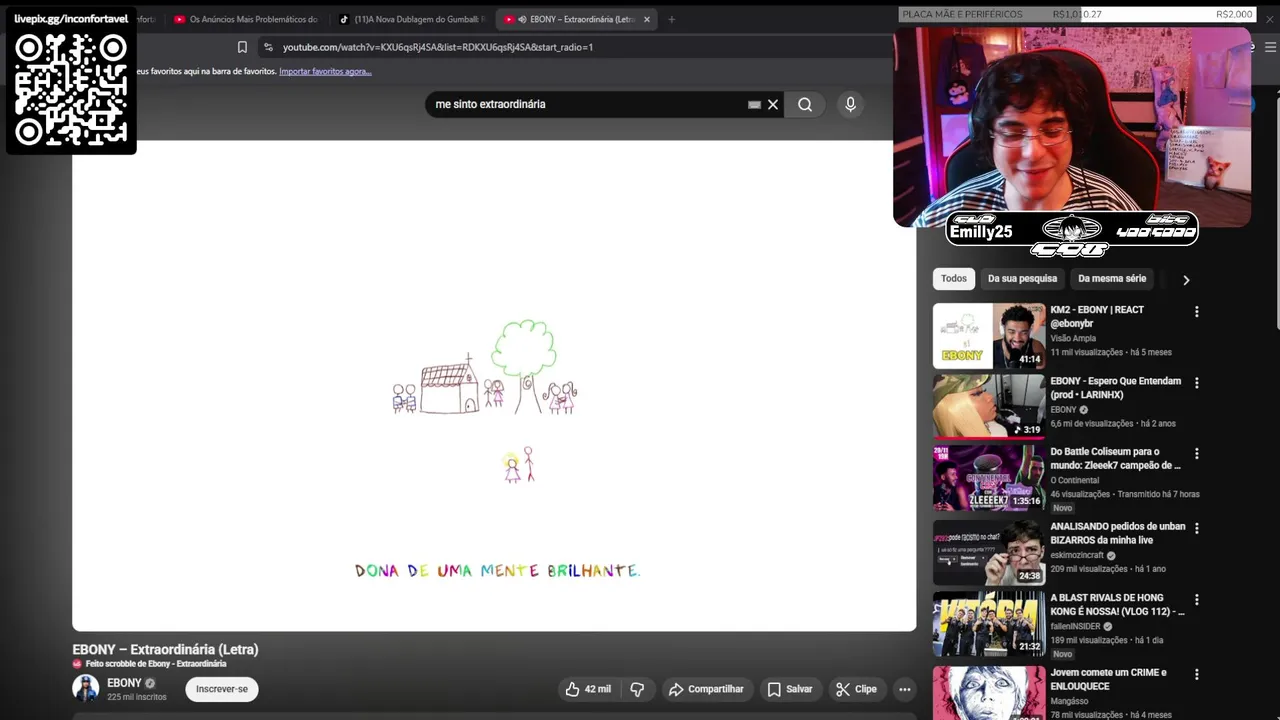Viewport: 1280px width, 720px height.
Task: Open options menu for A BLAST RIVALS video
Action: click(x=1196, y=600)
